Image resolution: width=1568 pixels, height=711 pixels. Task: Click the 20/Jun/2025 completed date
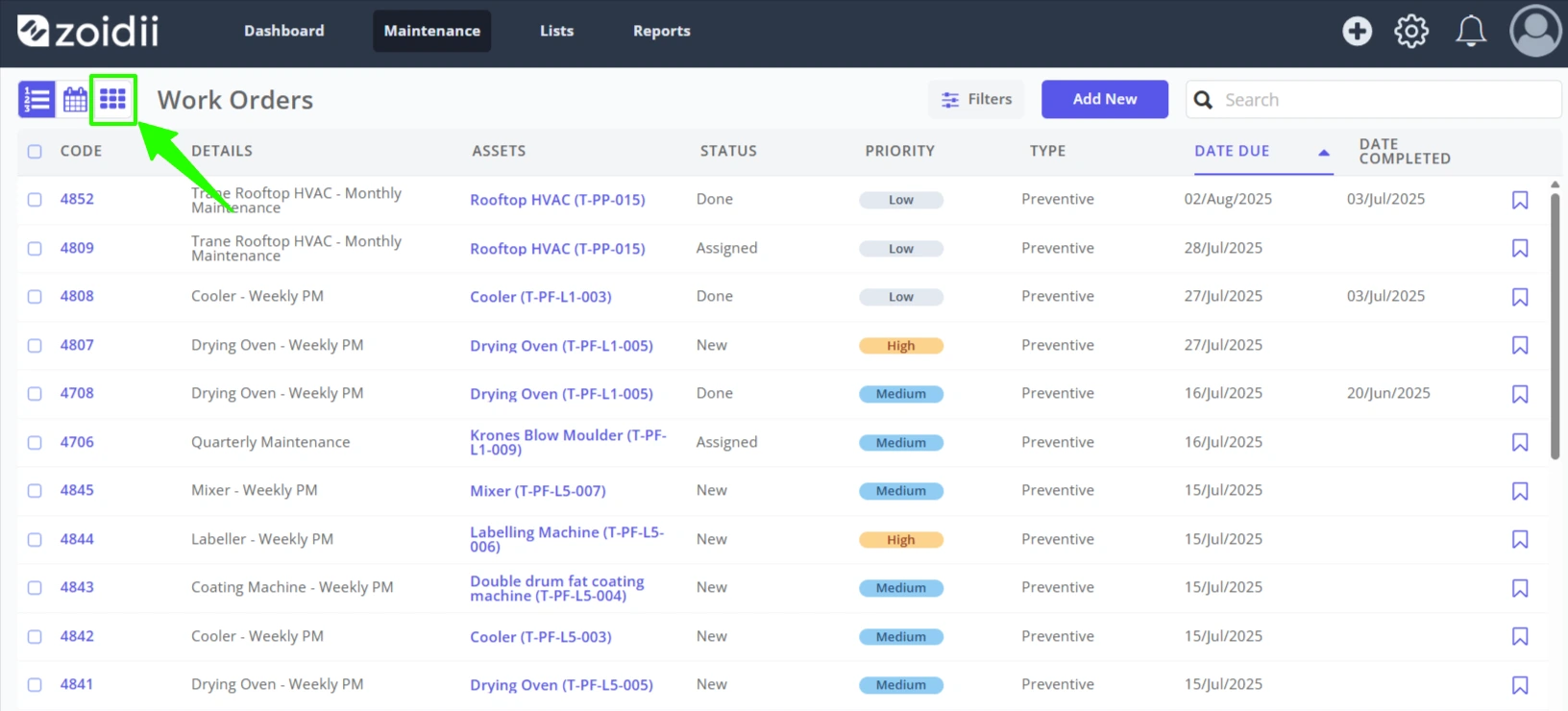(1388, 393)
